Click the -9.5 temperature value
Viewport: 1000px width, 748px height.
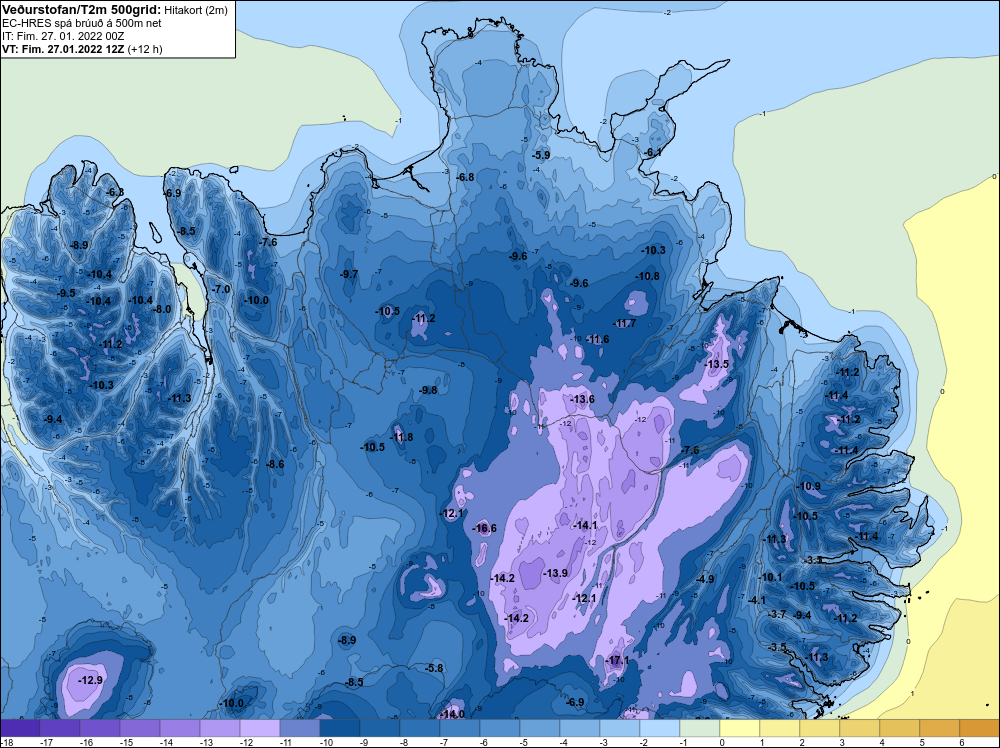point(66,293)
